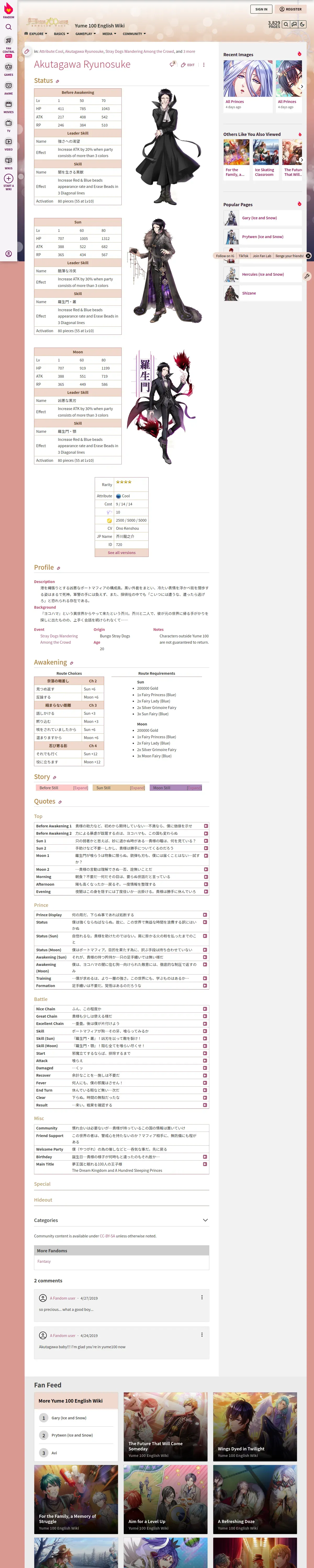
Task: Click the pencil icon beside the breadcrumb
Action: (x=27, y=52)
